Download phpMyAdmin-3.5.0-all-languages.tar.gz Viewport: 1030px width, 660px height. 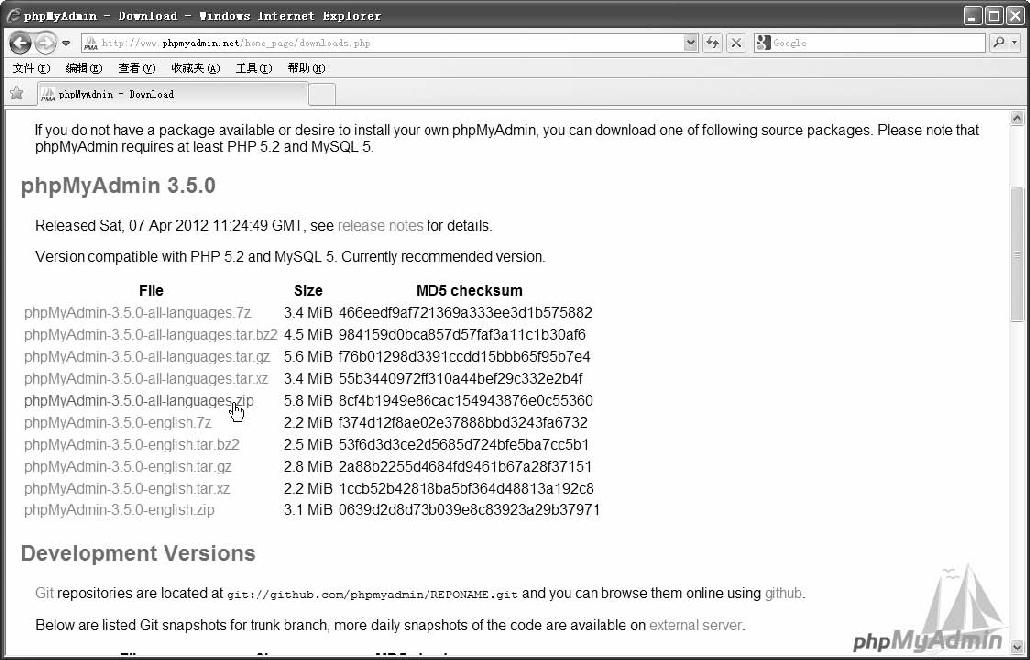147,357
